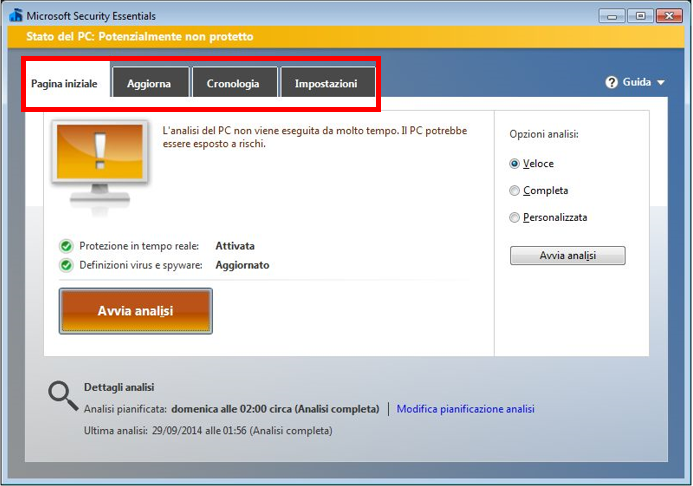Click the magnifying glass Dettagli analisi icon

(63, 396)
